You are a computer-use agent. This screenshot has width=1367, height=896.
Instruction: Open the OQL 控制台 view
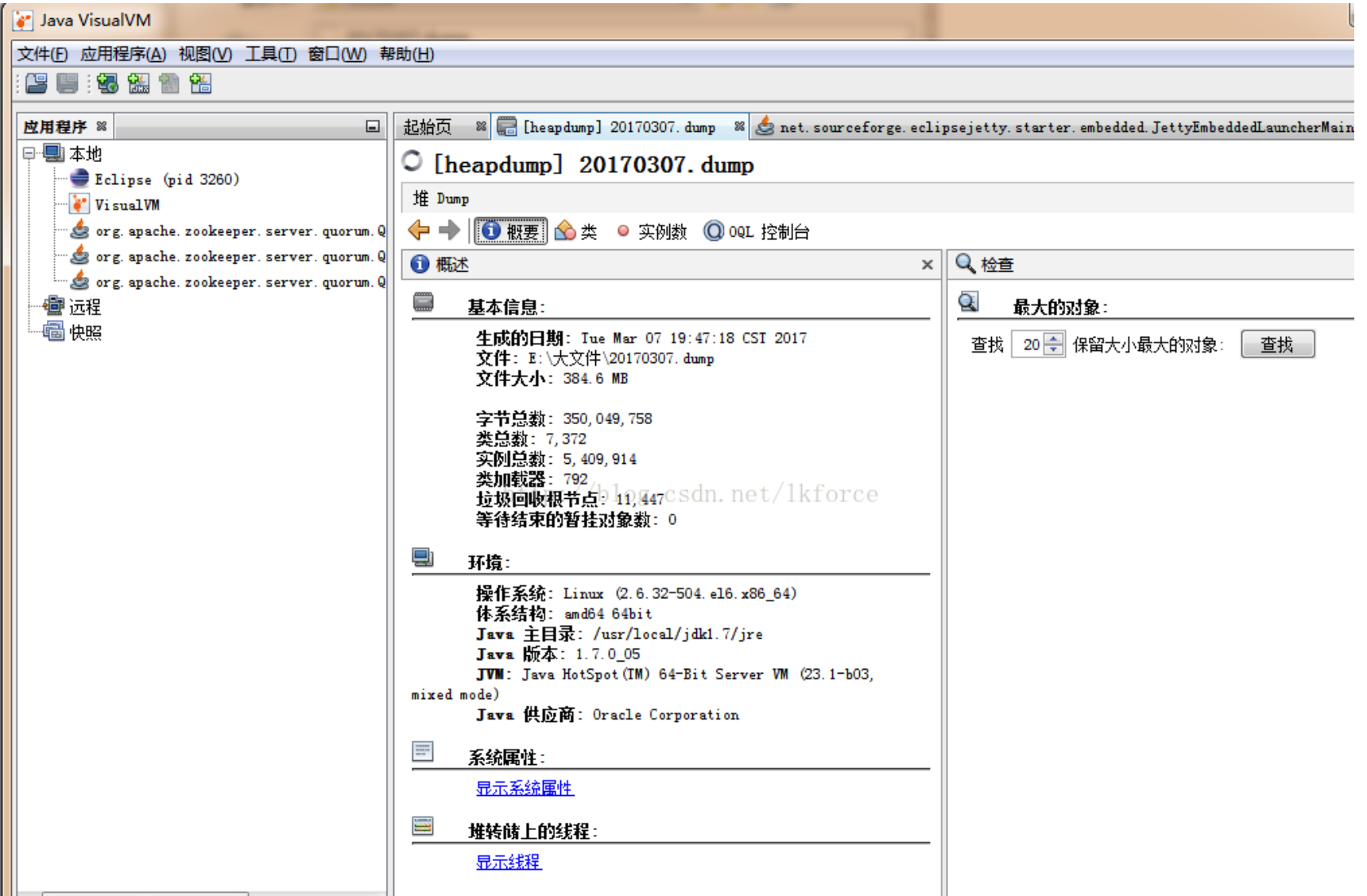pyautogui.click(x=757, y=231)
